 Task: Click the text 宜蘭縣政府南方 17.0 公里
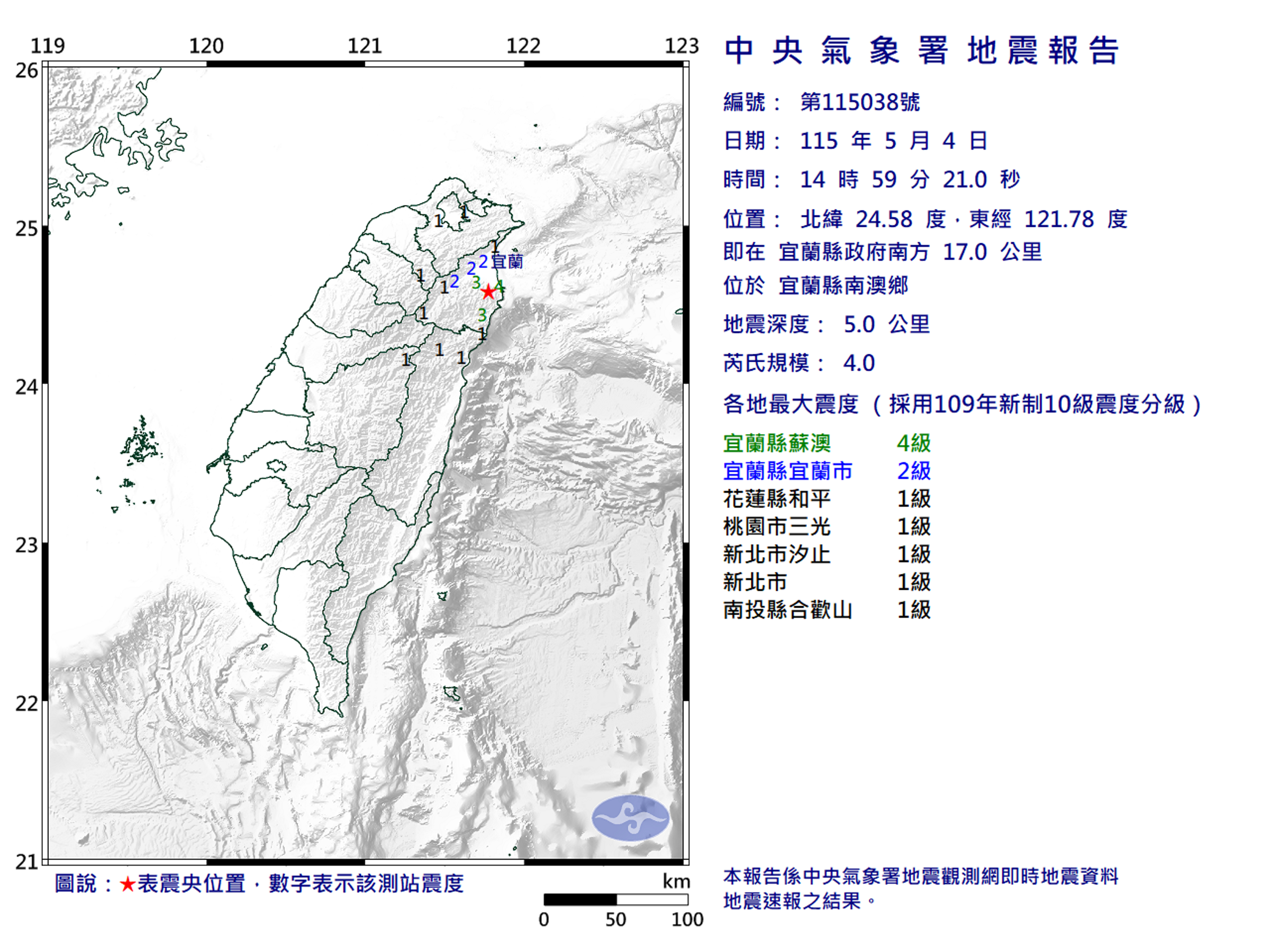910,252
